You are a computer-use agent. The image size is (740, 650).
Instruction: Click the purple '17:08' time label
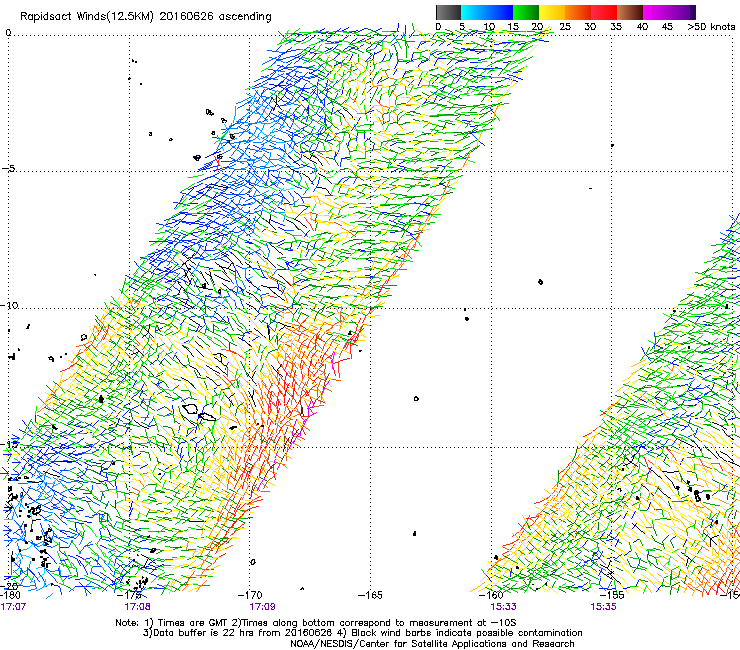137,607
